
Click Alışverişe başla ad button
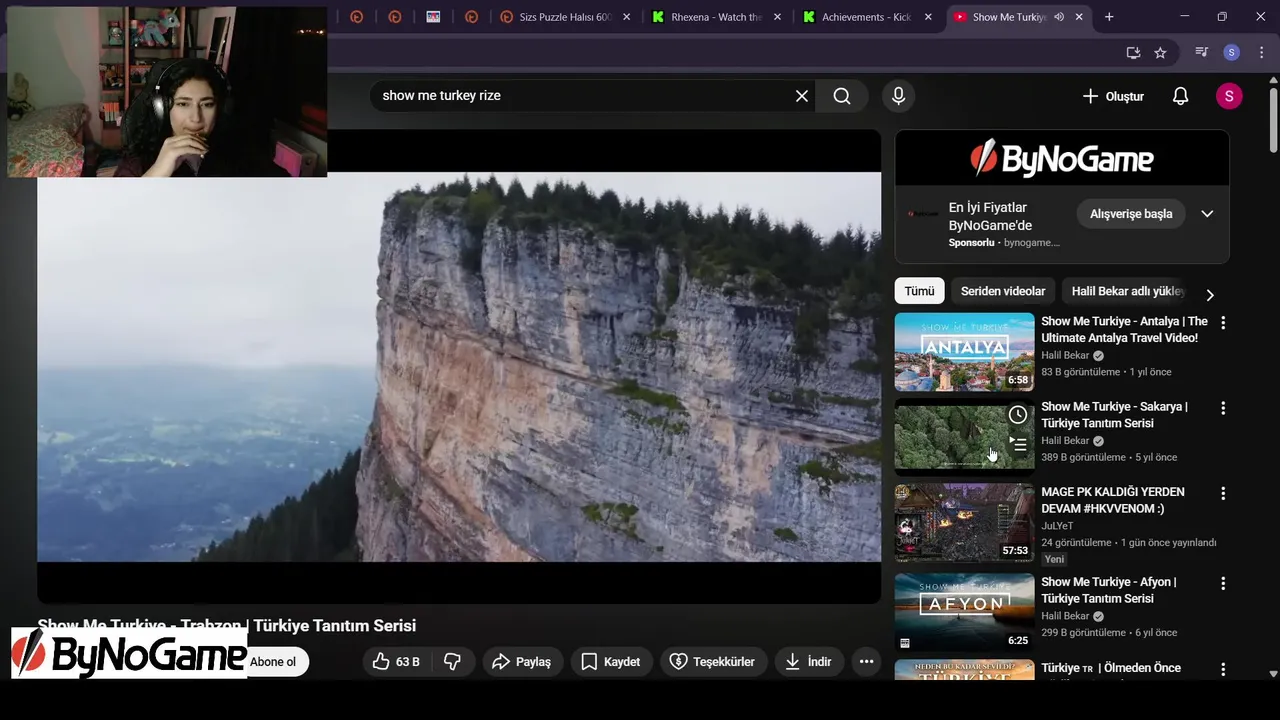tap(1131, 214)
